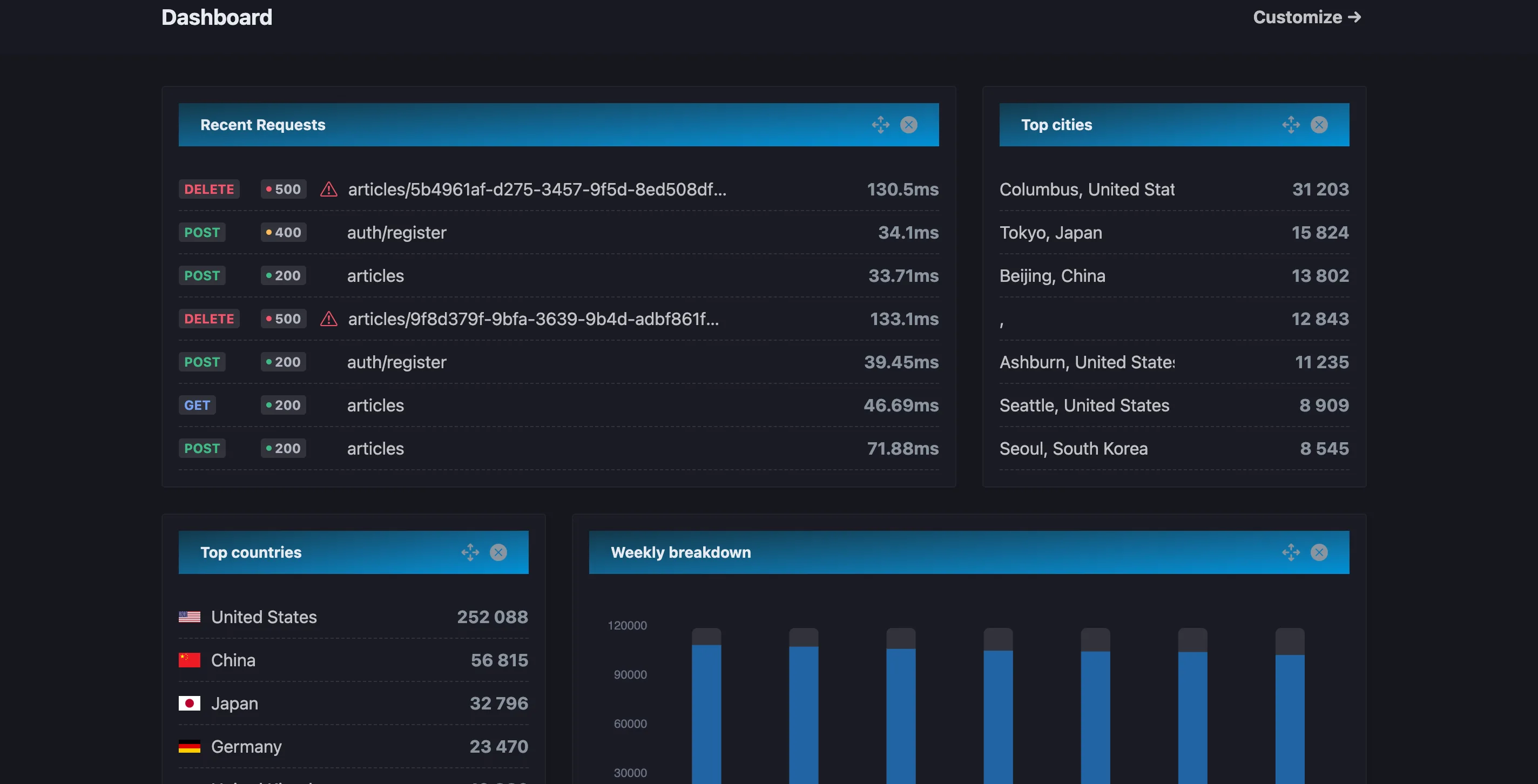Select the Columbus, United States city row
This screenshot has width=1538, height=784.
(1174, 190)
